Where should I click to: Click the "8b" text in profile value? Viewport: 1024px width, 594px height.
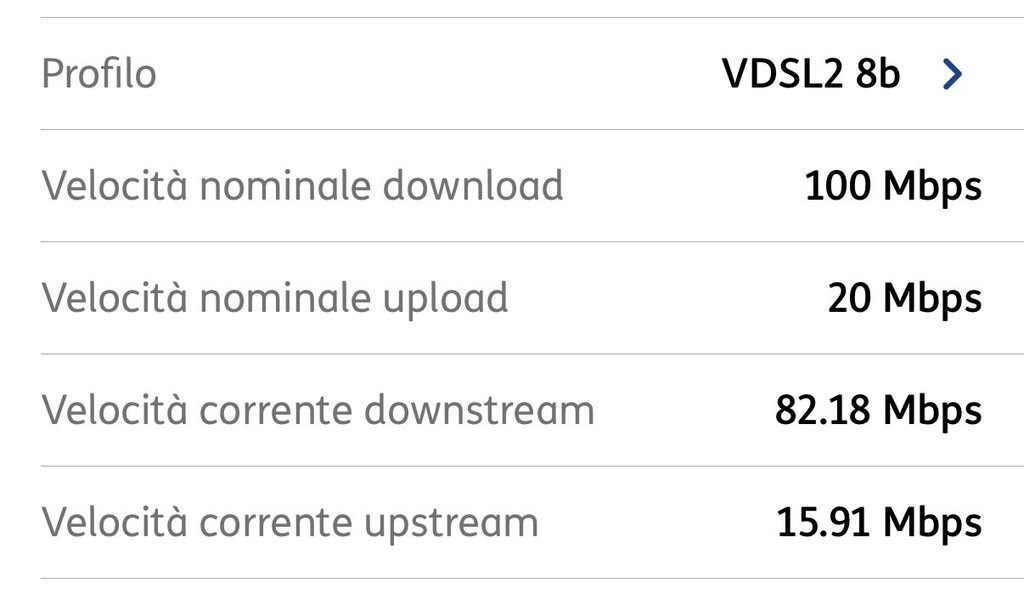878,74
